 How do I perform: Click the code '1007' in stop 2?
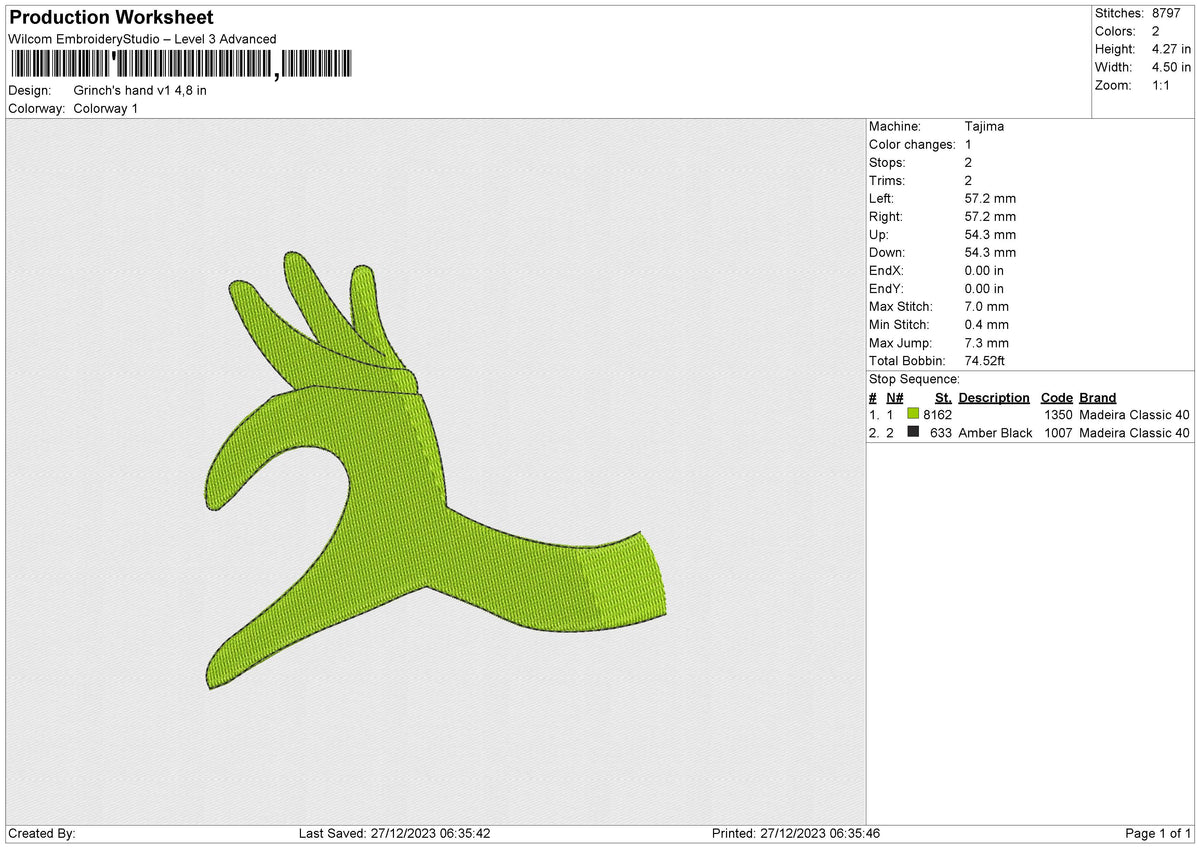pos(1057,432)
